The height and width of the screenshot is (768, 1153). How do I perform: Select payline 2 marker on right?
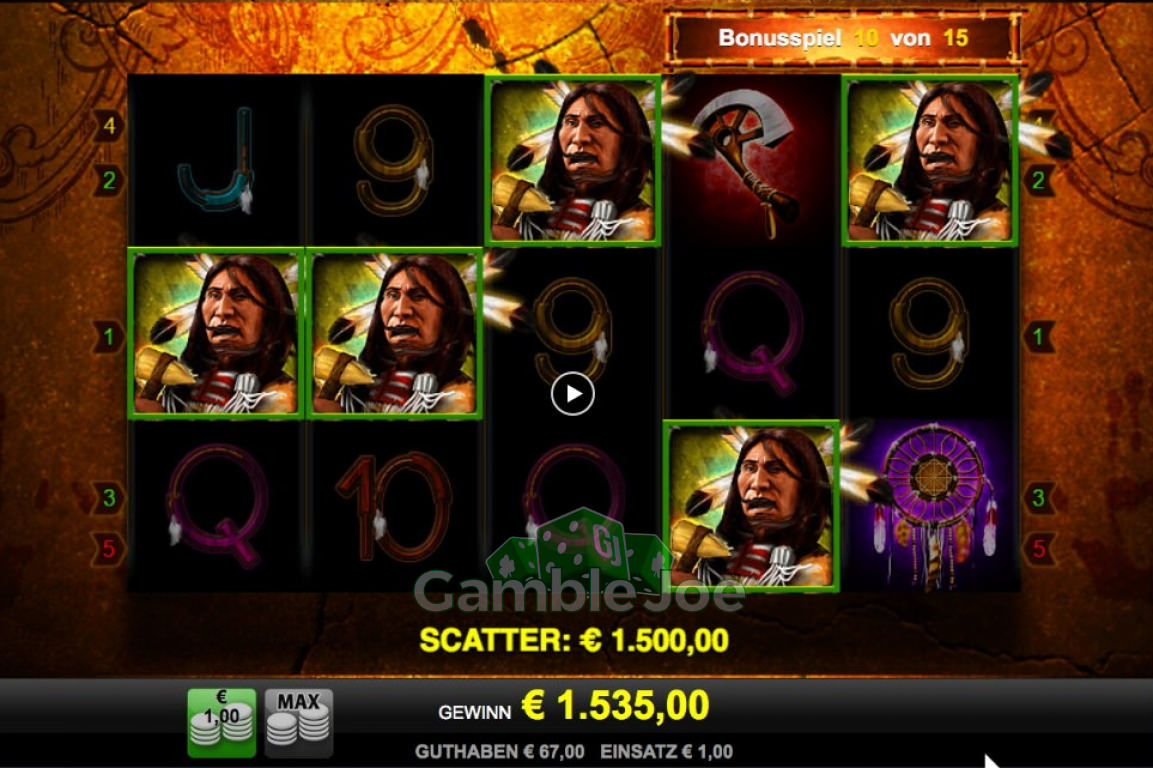(x=1038, y=180)
